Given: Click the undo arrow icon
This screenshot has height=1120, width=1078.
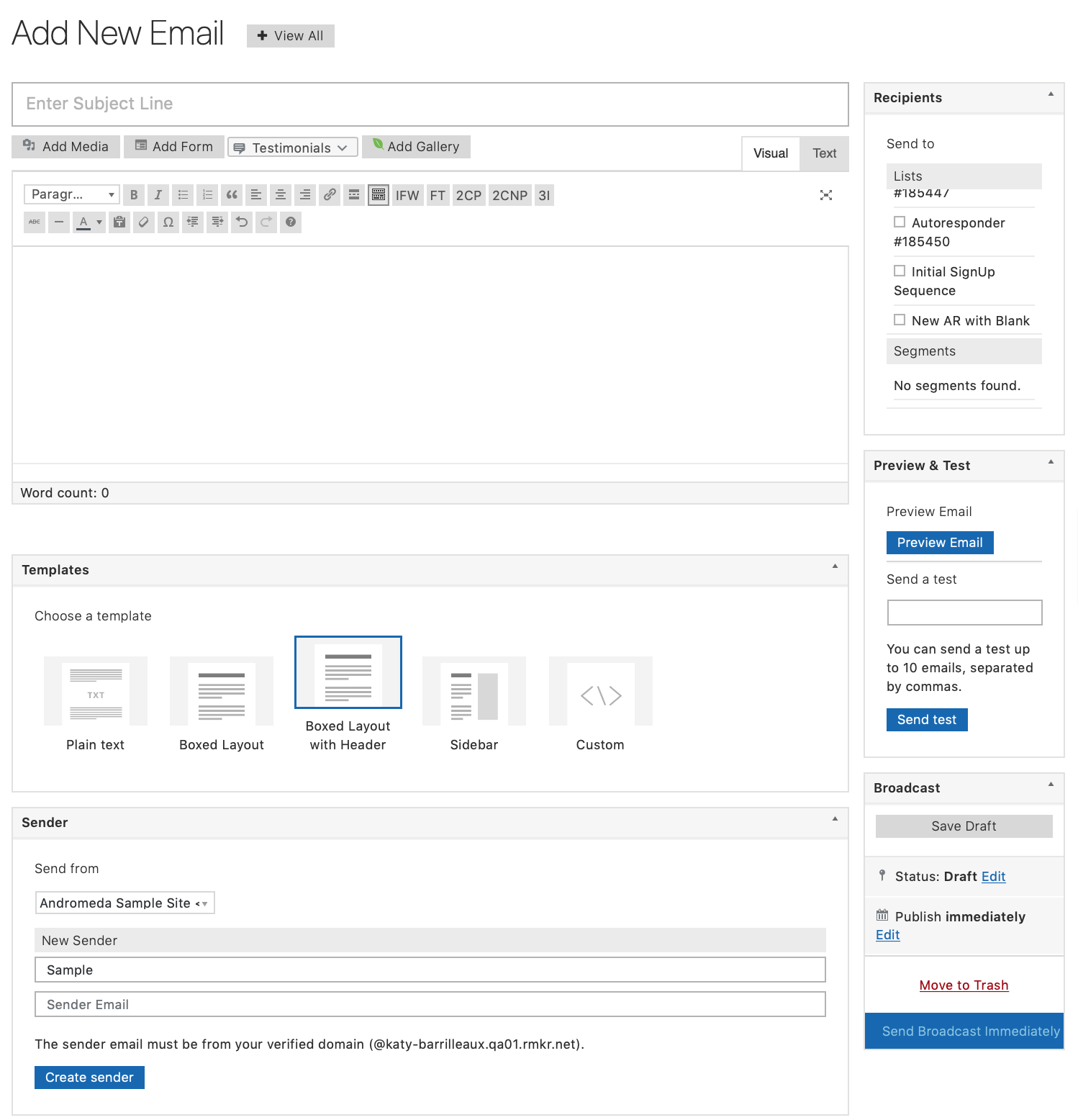Looking at the screenshot, I should [x=242, y=222].
